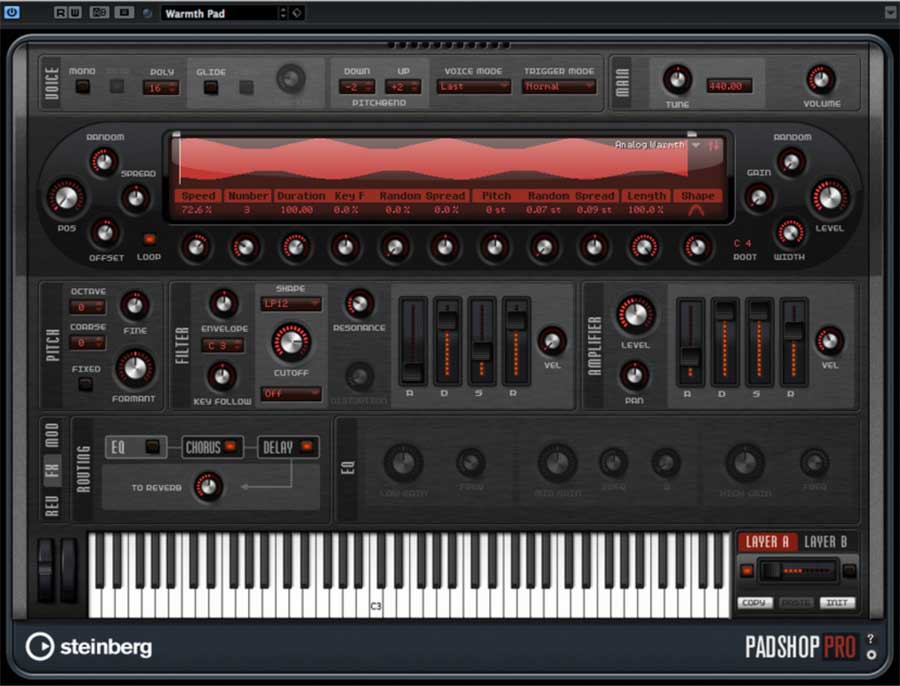
Task: Click the question mark help icon
Action: 871,638
